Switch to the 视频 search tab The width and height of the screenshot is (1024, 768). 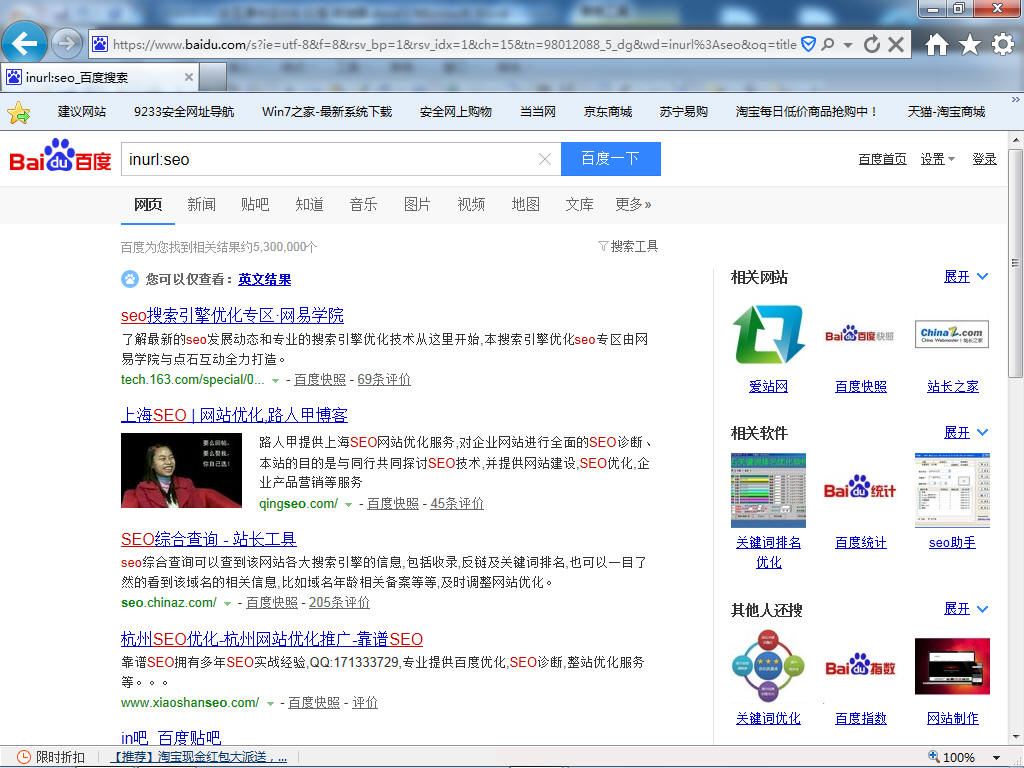click(x=471, y=204)
